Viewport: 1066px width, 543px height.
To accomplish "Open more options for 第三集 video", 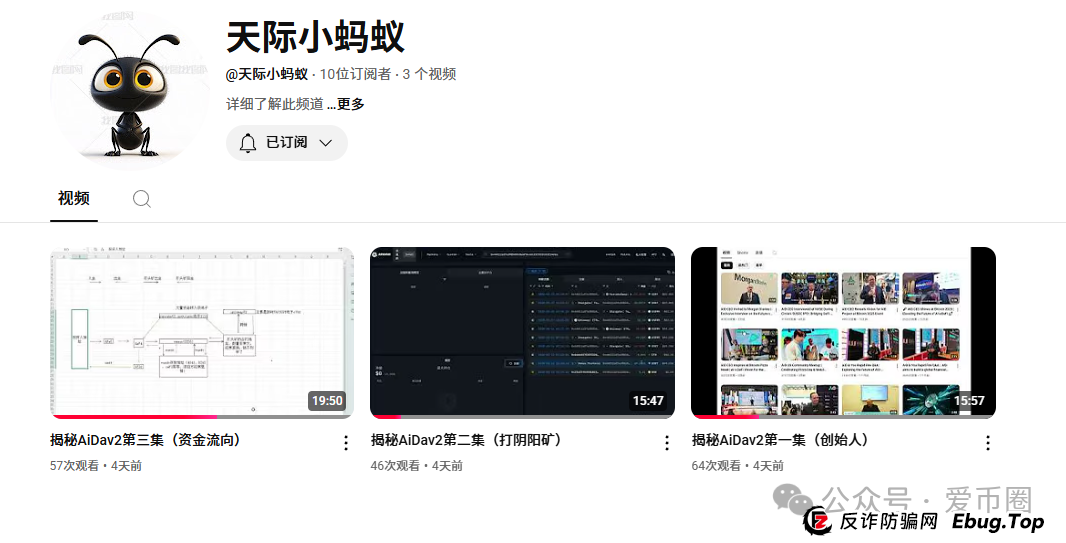I will [x=346, y=443].
